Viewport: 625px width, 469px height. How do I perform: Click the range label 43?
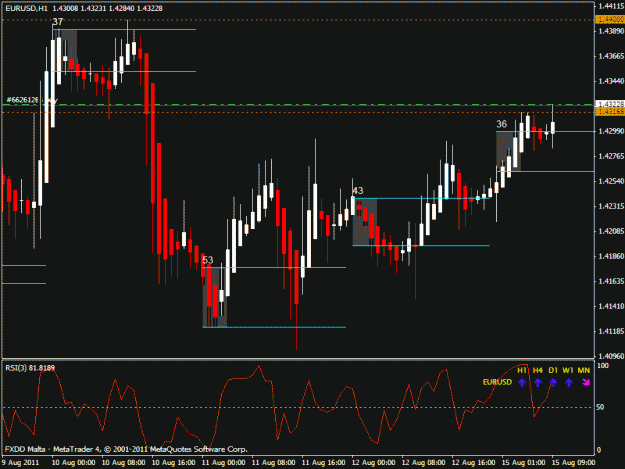pos(358,191)
